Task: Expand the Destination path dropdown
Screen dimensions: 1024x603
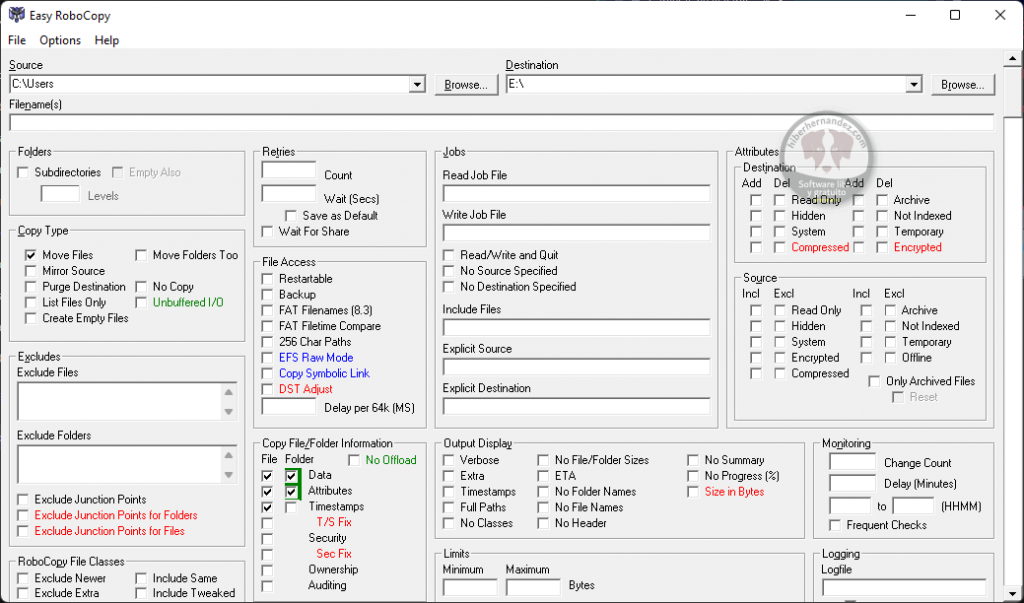Action: (914, 84)
